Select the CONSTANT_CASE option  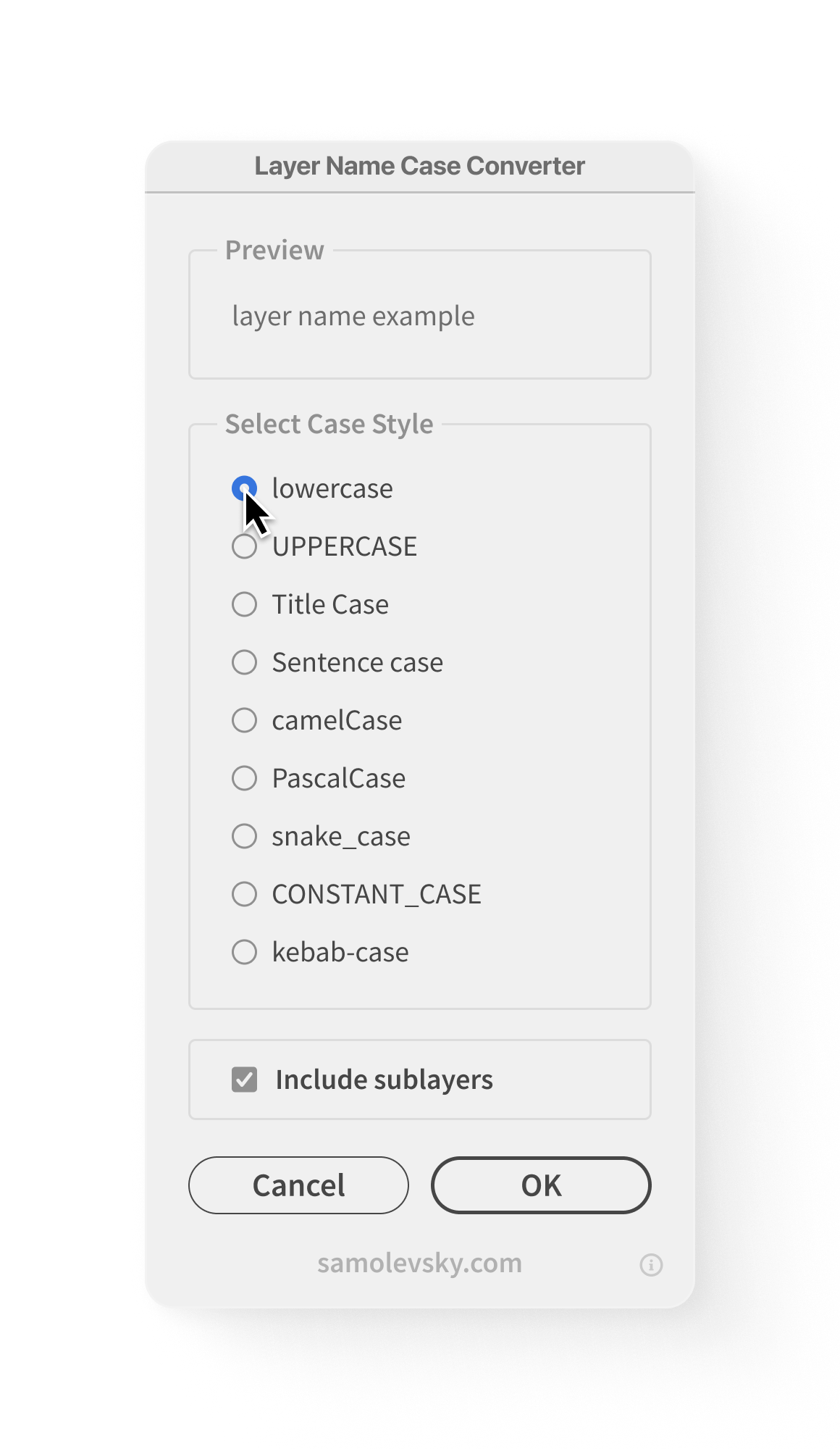coord(244,894)
